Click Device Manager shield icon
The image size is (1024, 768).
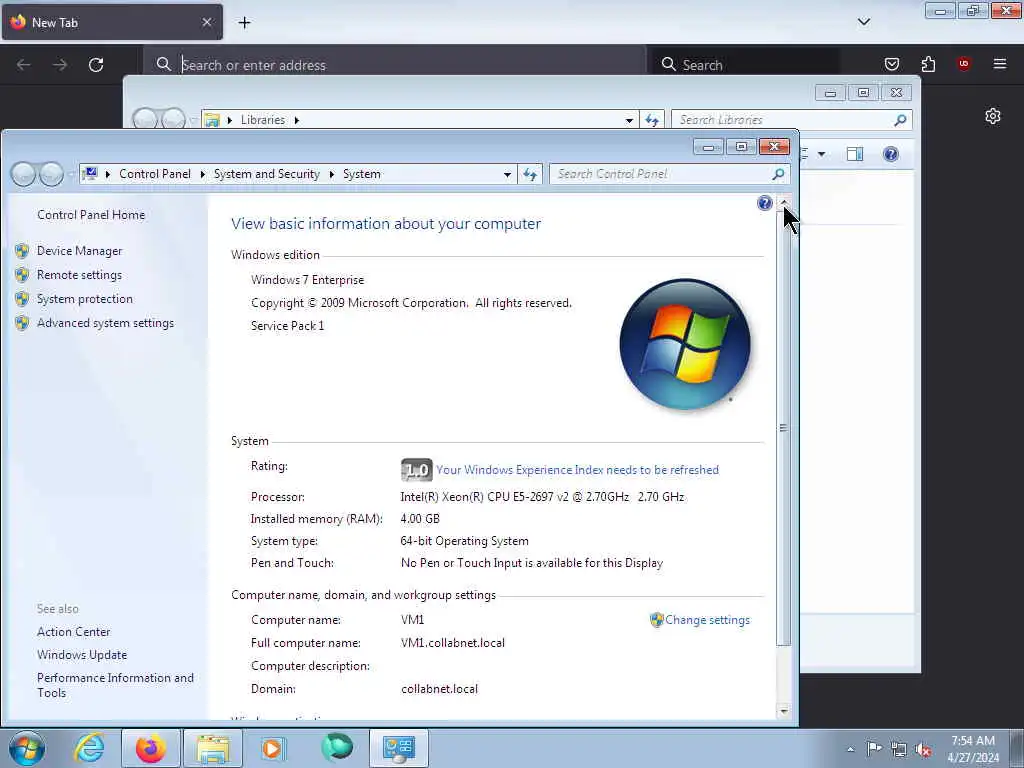tap(22, 251)
